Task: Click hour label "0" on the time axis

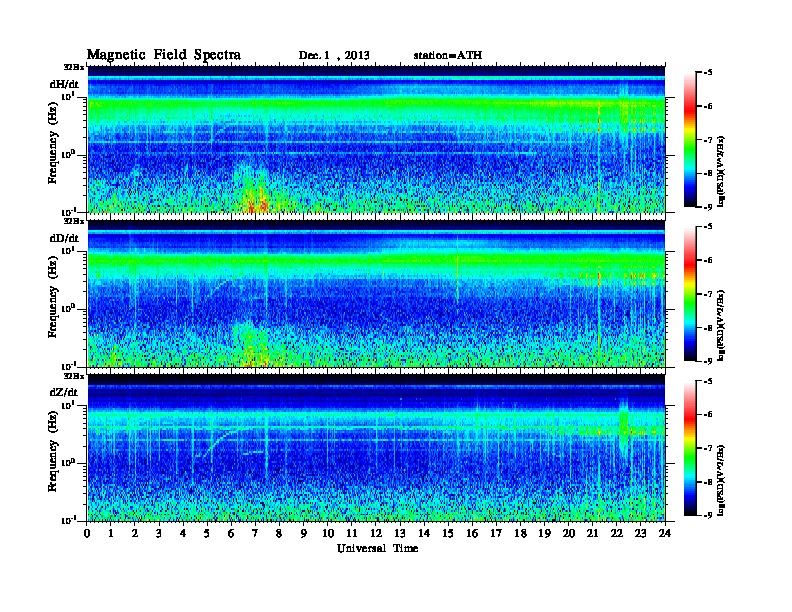Action: pyautogui.click(x=87, y=533)
